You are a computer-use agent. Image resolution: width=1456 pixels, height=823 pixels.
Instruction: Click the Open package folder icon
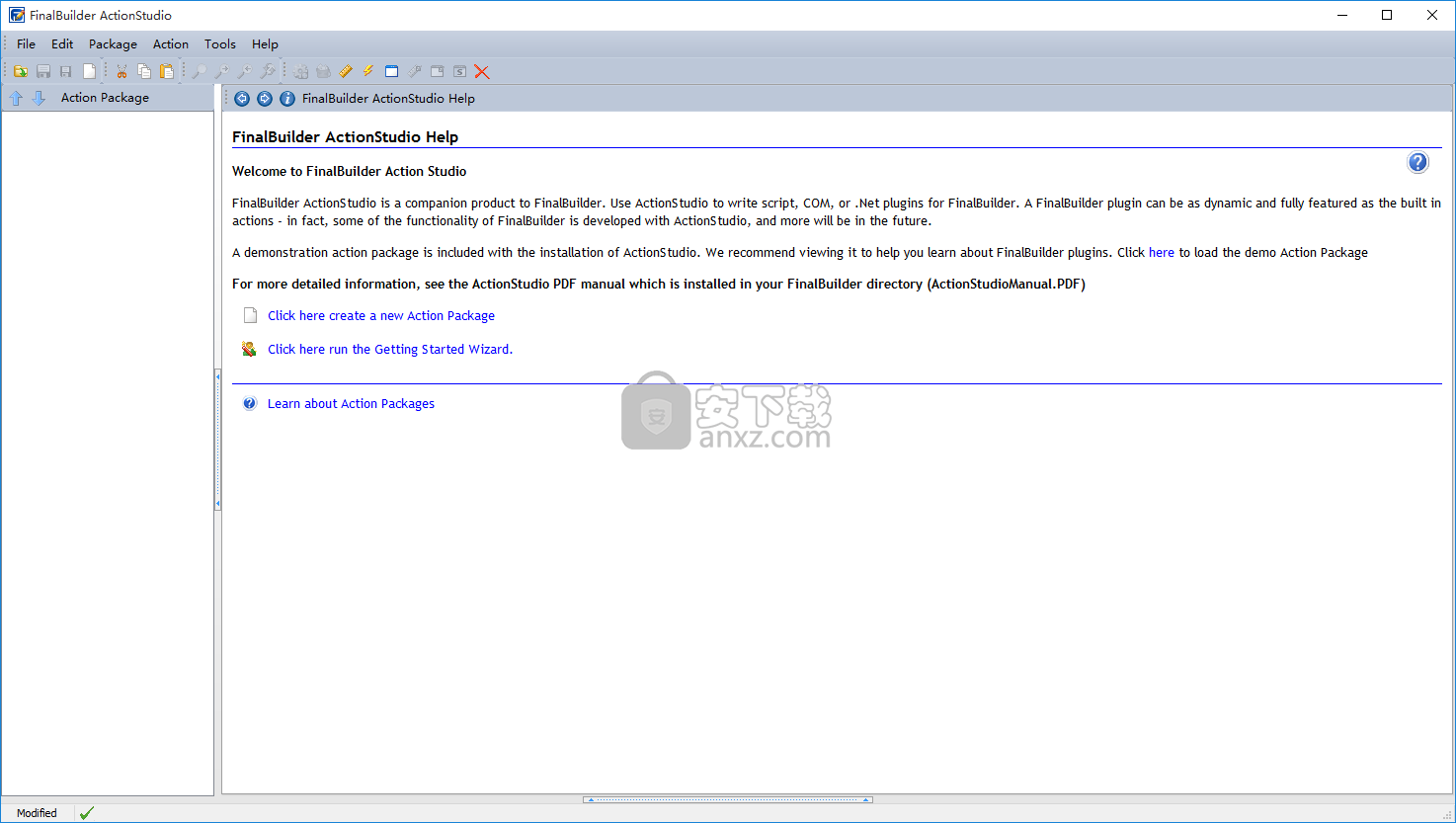pos(20,71)
